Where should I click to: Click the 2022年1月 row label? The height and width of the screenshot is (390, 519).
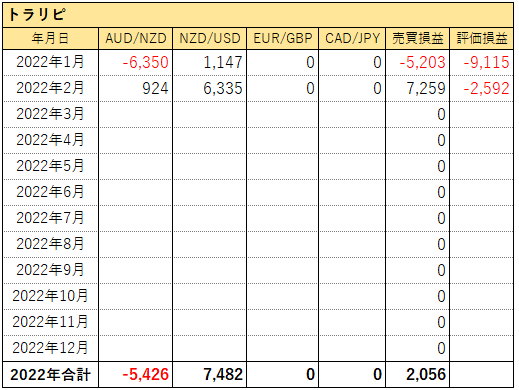tap(50, 62)
